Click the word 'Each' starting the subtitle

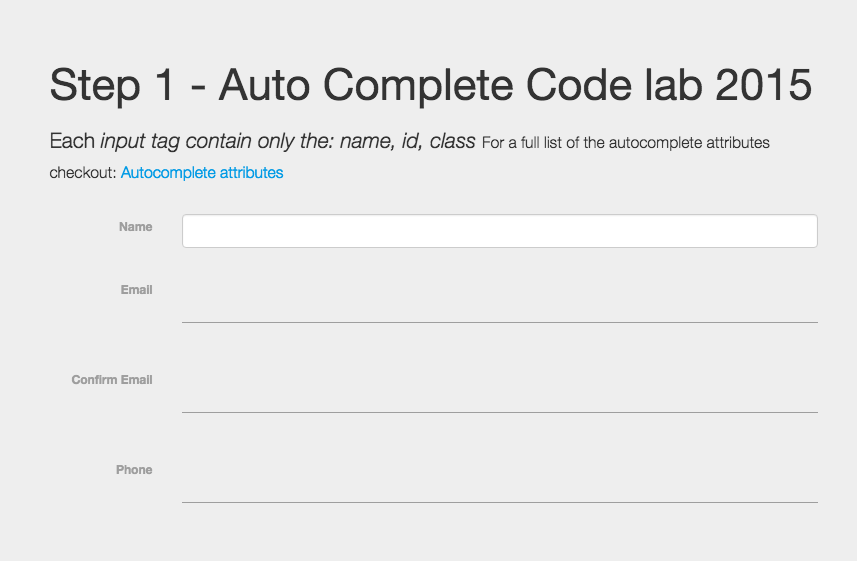tap(72, 142)
